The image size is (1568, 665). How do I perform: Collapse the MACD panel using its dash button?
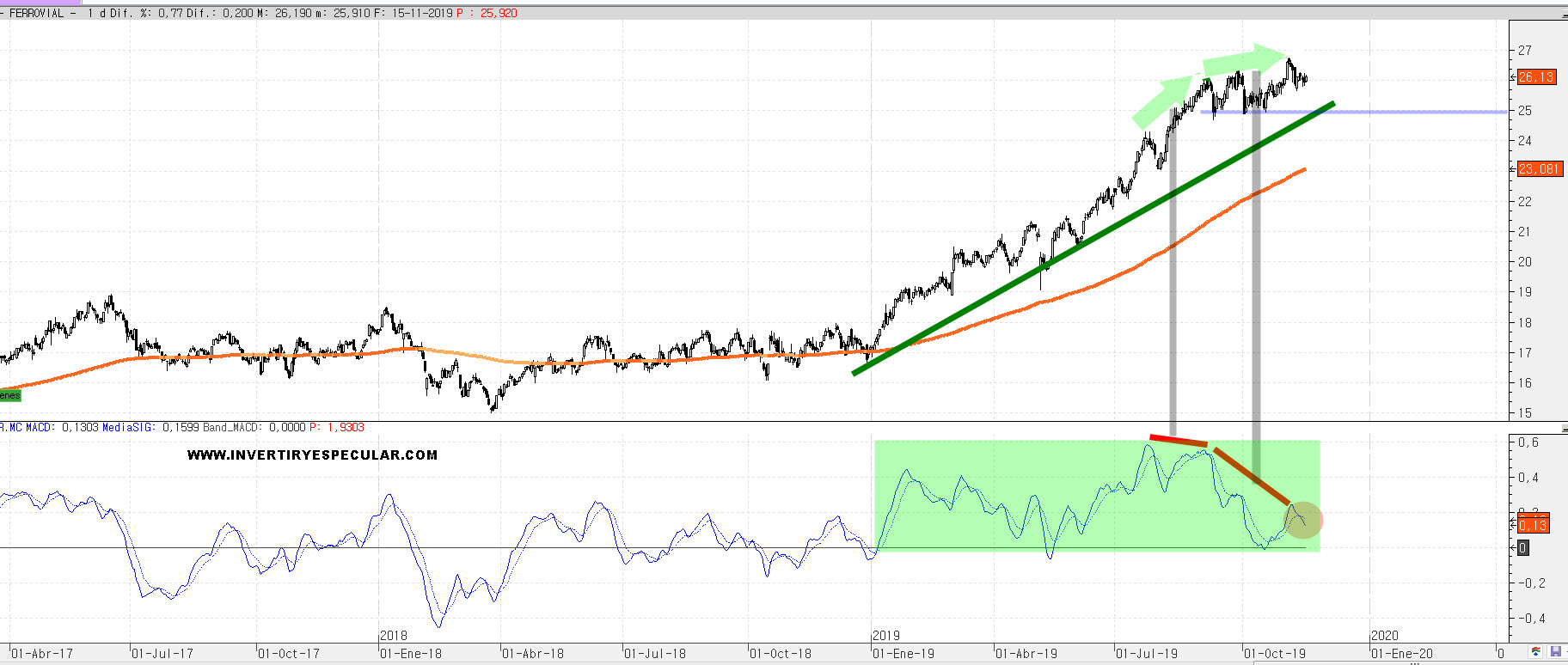[x=1563, y=428]
